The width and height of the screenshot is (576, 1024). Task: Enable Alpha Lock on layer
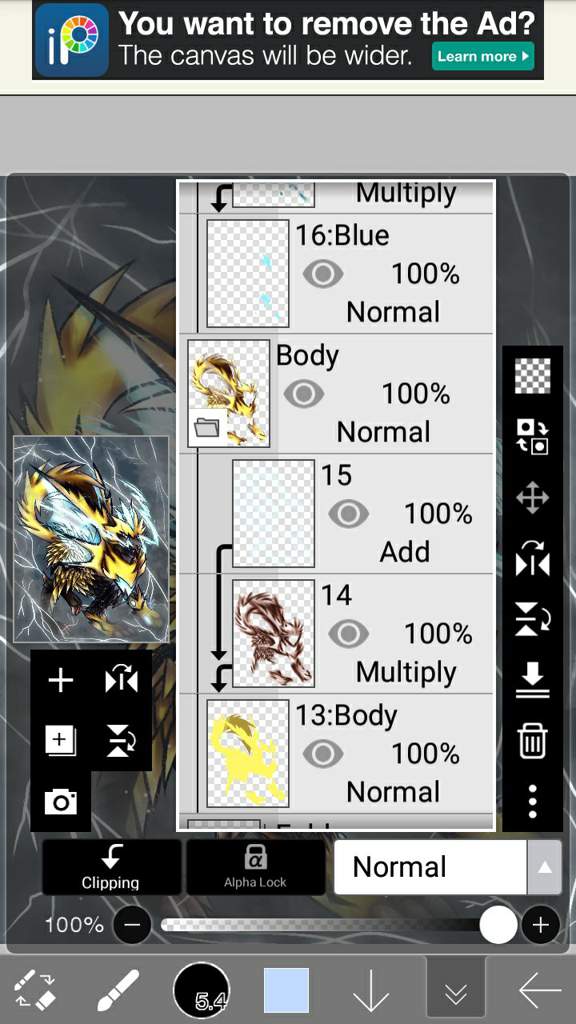(255, 867)
